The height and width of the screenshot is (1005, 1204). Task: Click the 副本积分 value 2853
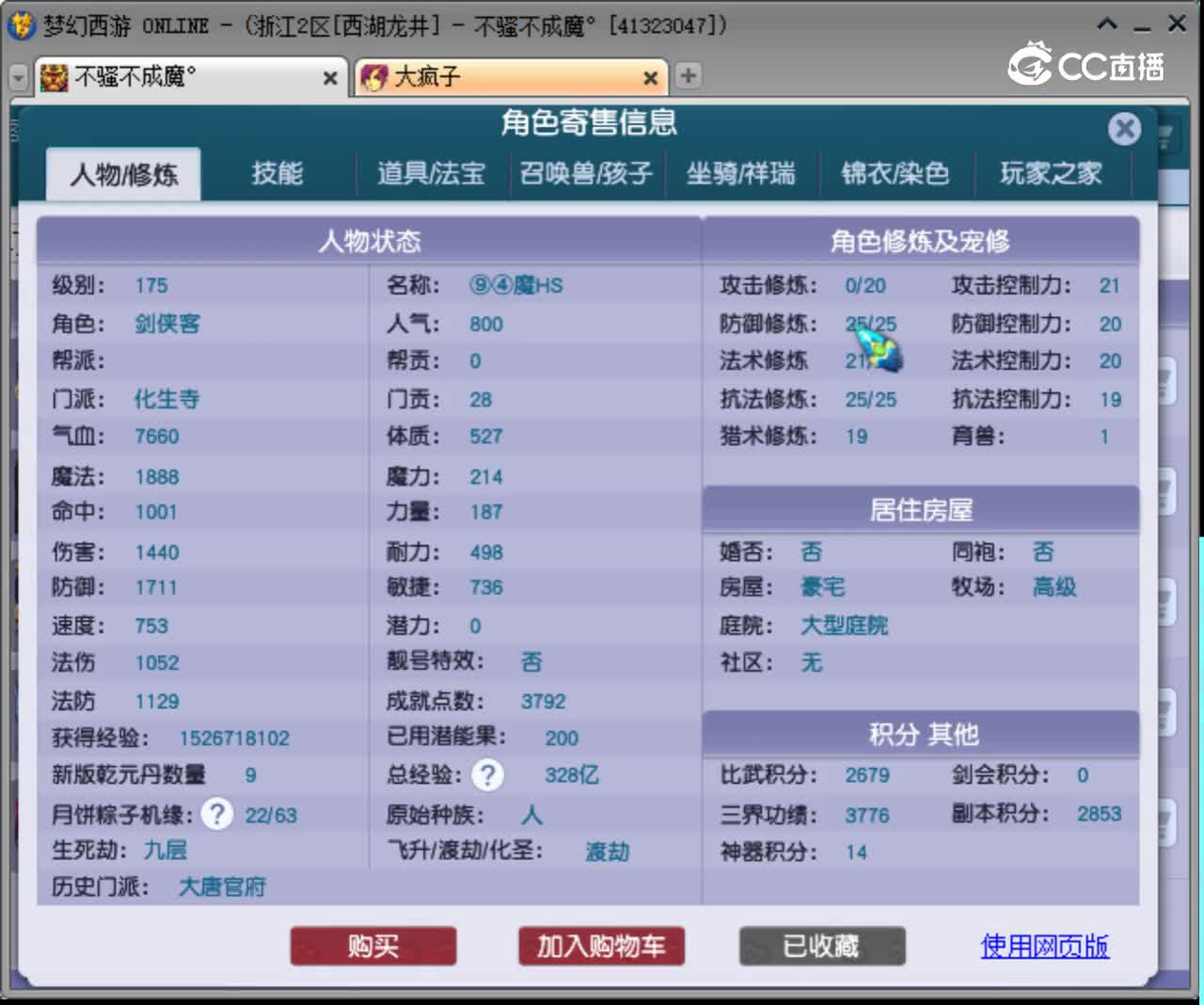click(x=1100, y=814)
